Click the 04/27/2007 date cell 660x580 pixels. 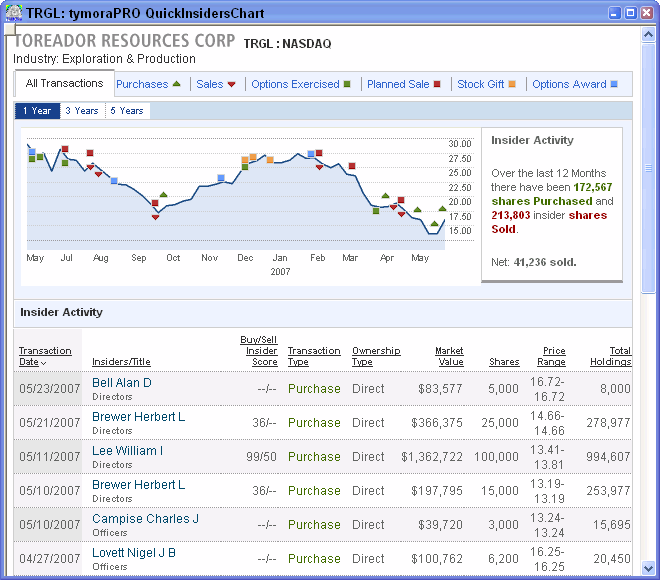pyautogui.click(x=50, y=559)
